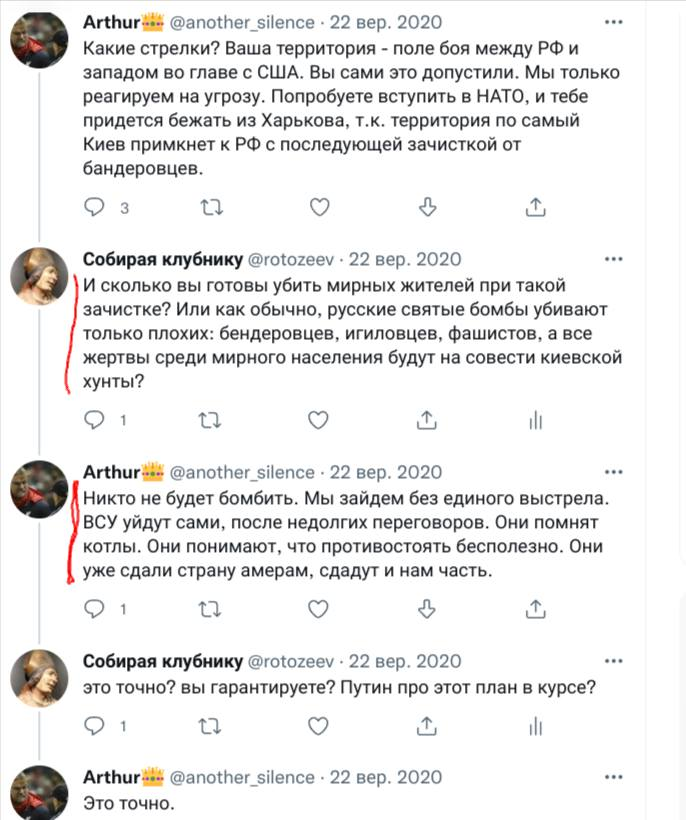Image resolution: width=686 pixels, height=820 pixels.
Task: Open Arthur's name on 'Это точно.' tweet
Action: (111, 777)
